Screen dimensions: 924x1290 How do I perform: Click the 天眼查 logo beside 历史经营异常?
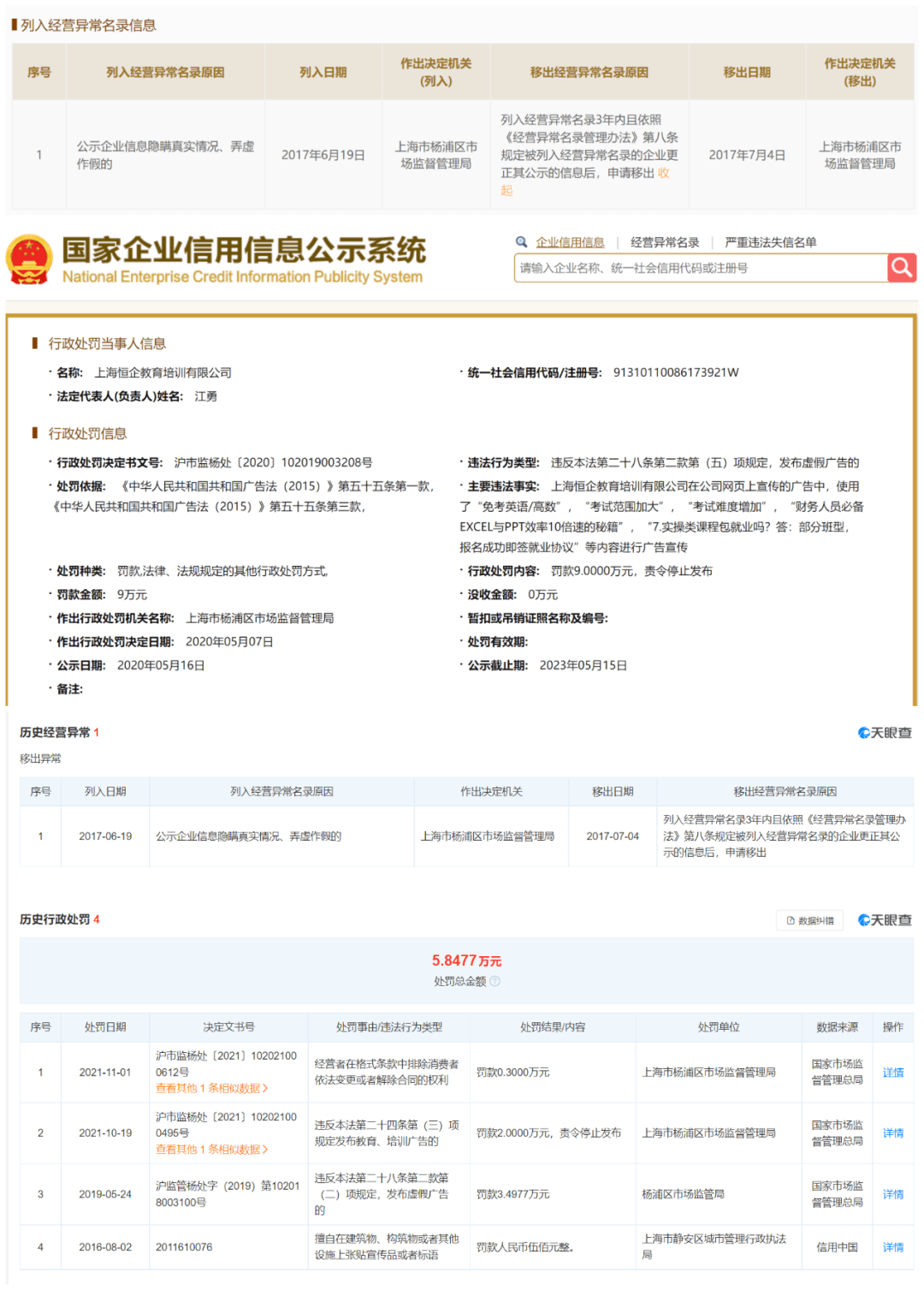coord(885,733)
